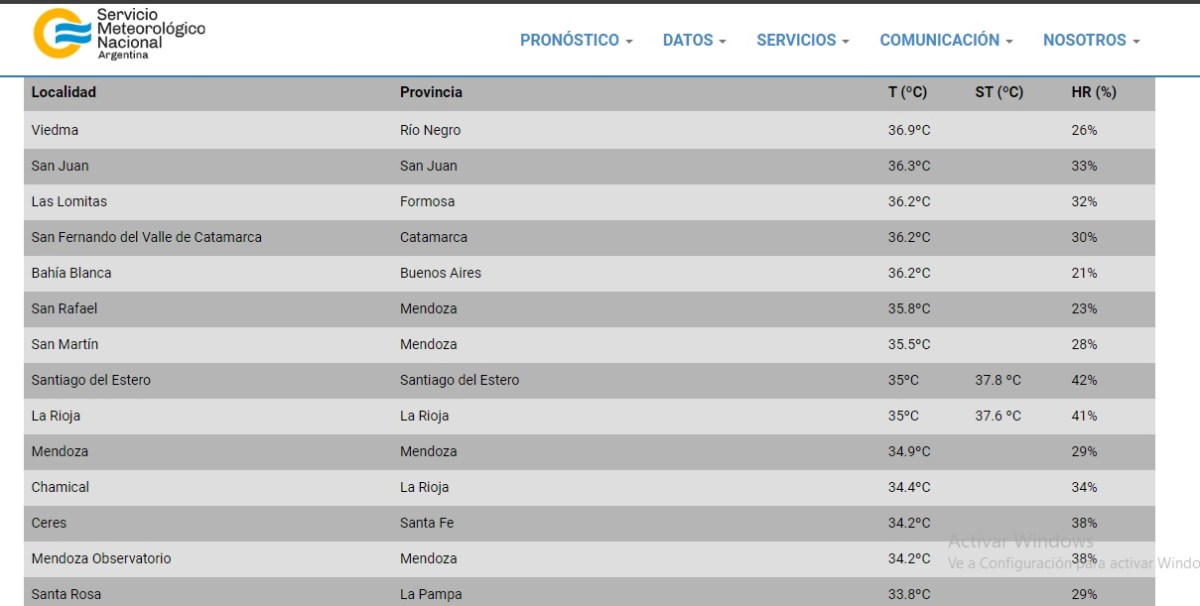Select the Santiago del Estero locality cell
Viewport: 1200px width, 606px height.
pos(91,380)
